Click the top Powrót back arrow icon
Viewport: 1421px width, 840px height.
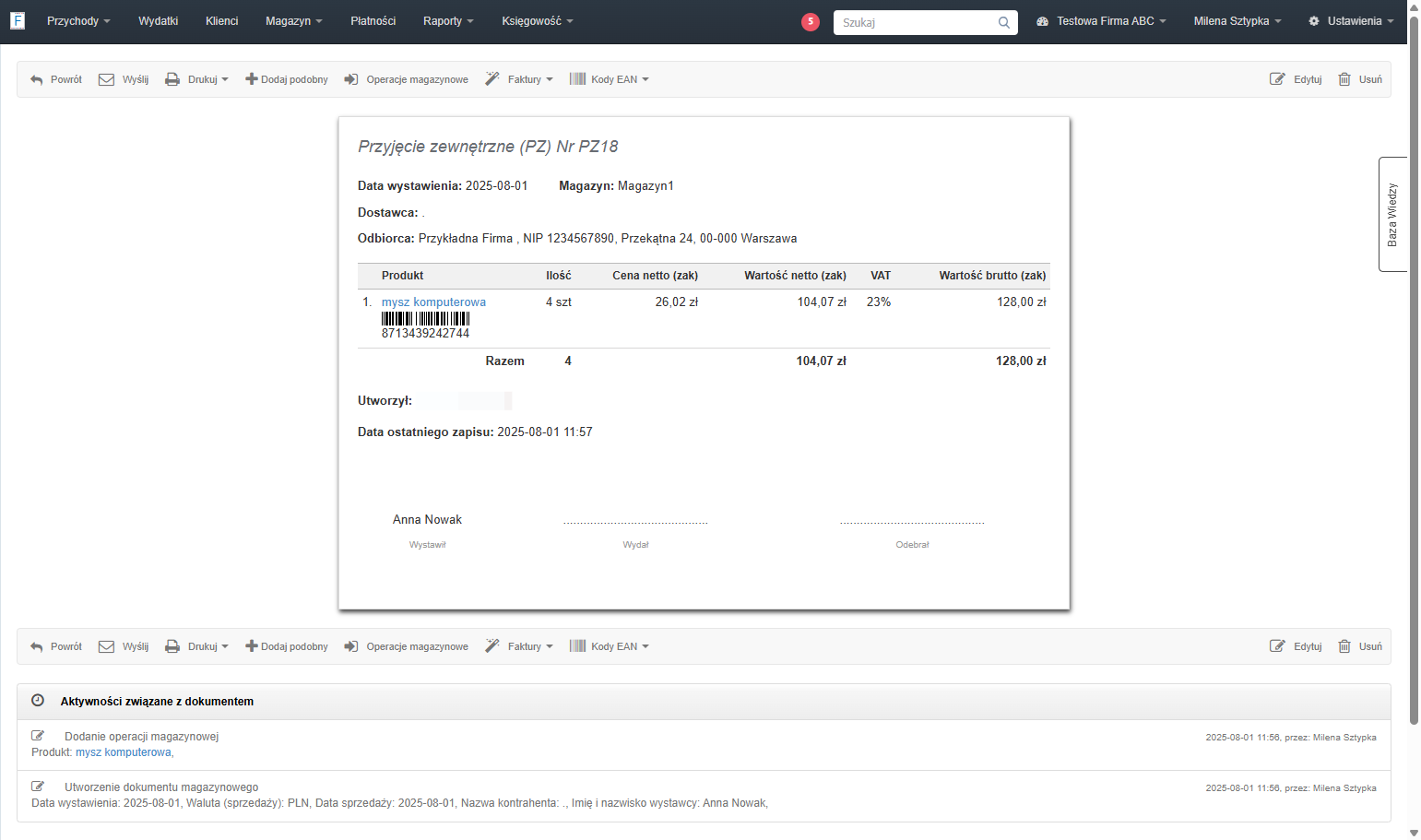tap(37, 79)
